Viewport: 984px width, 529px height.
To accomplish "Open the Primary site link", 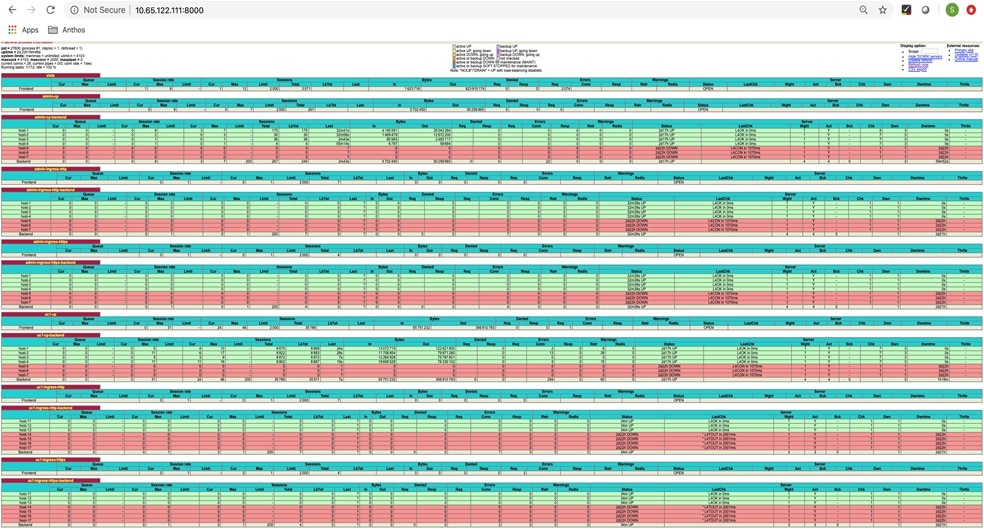I will (x=965, y=50).
